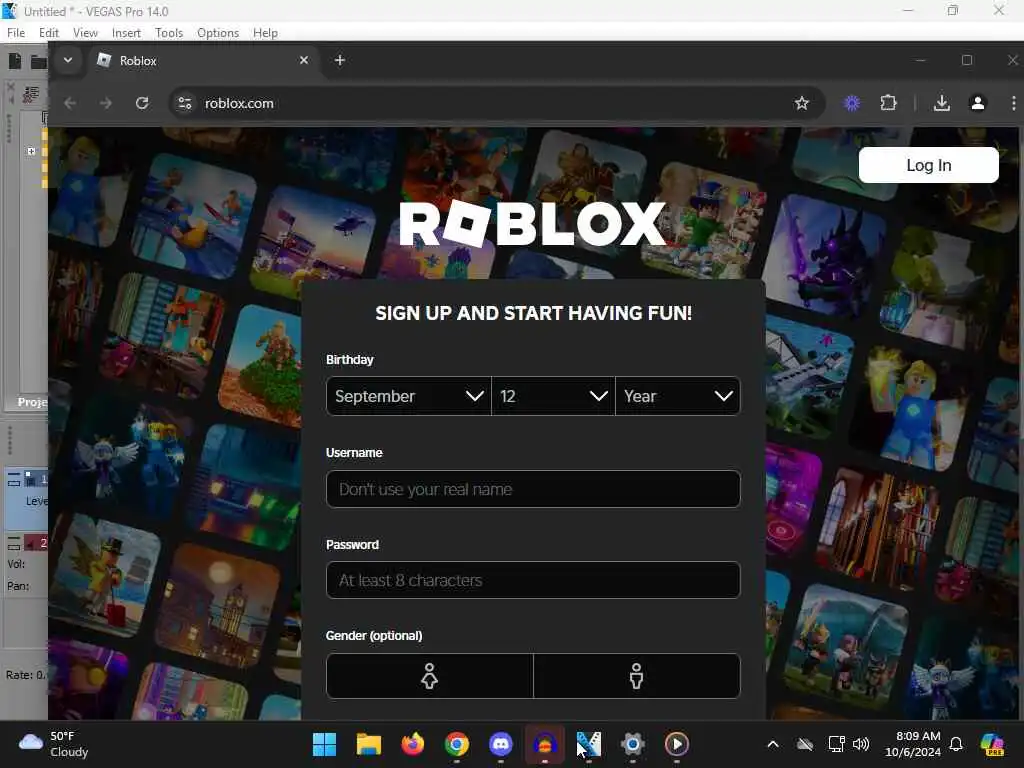
Task: Click the views icon in VEGAS project media panel
Action: pyautogui.click(x=31, y=95)
